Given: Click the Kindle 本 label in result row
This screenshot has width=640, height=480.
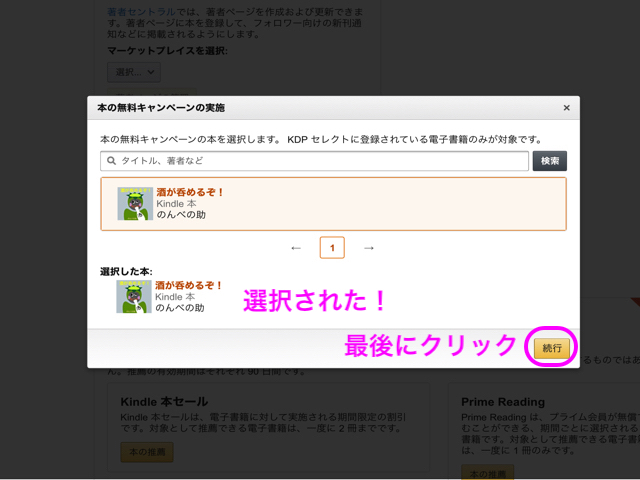Looking at the screenshot, I should pos(176,204).
